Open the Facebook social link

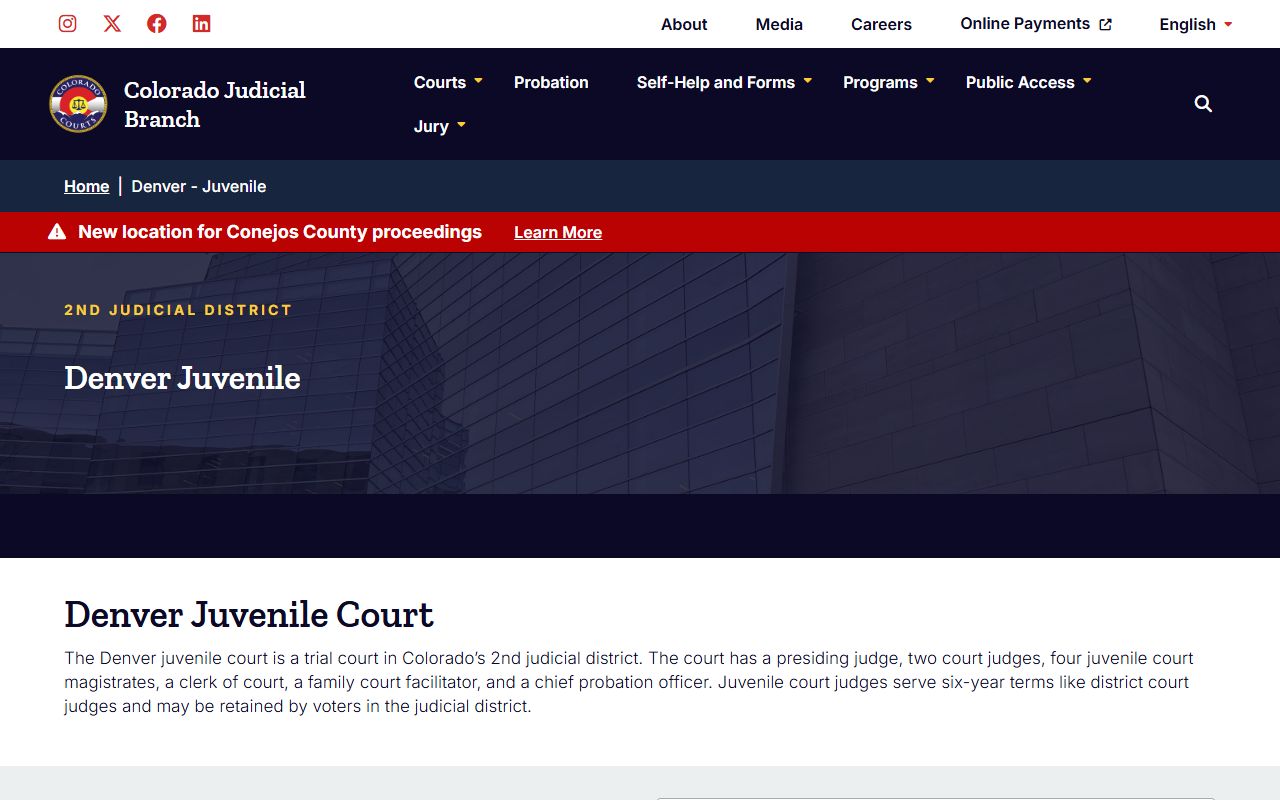(157, 23)
